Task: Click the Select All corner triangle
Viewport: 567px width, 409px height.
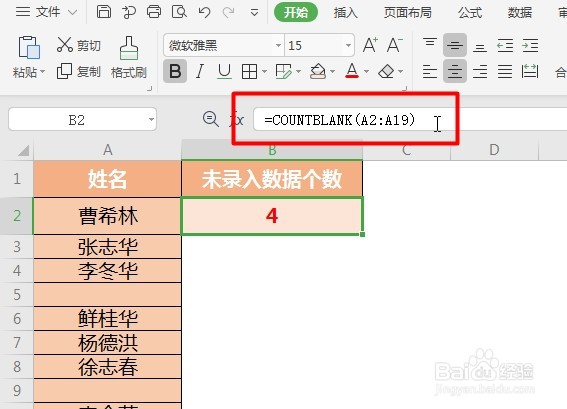Action: pyautogui.click(x=23, y=150)
